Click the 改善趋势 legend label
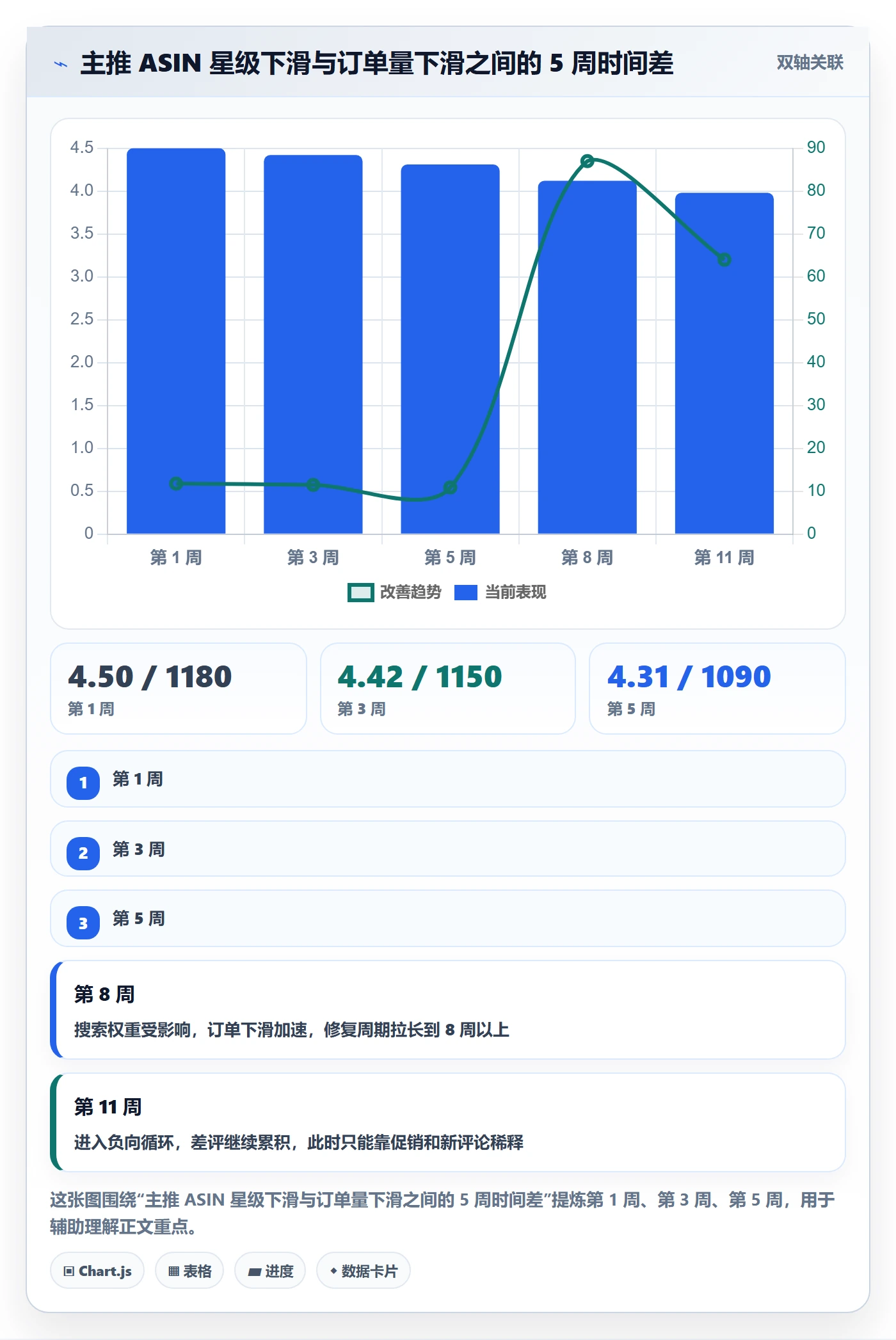Screen dimensions: 896x1340 (x=411, y=593)
